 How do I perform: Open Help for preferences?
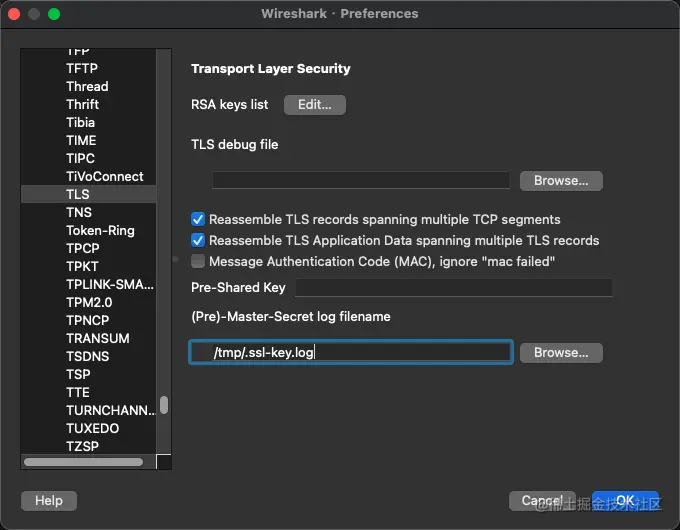[49, 501]
